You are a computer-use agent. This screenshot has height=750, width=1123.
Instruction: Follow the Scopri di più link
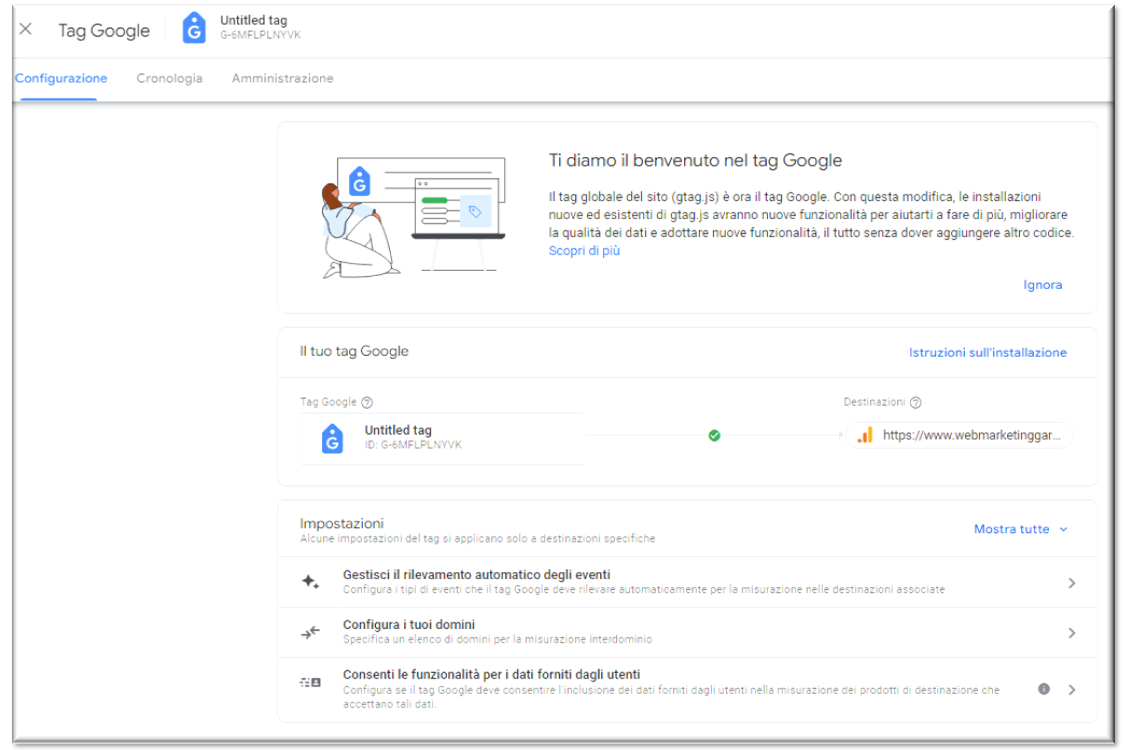pos(584,251)
